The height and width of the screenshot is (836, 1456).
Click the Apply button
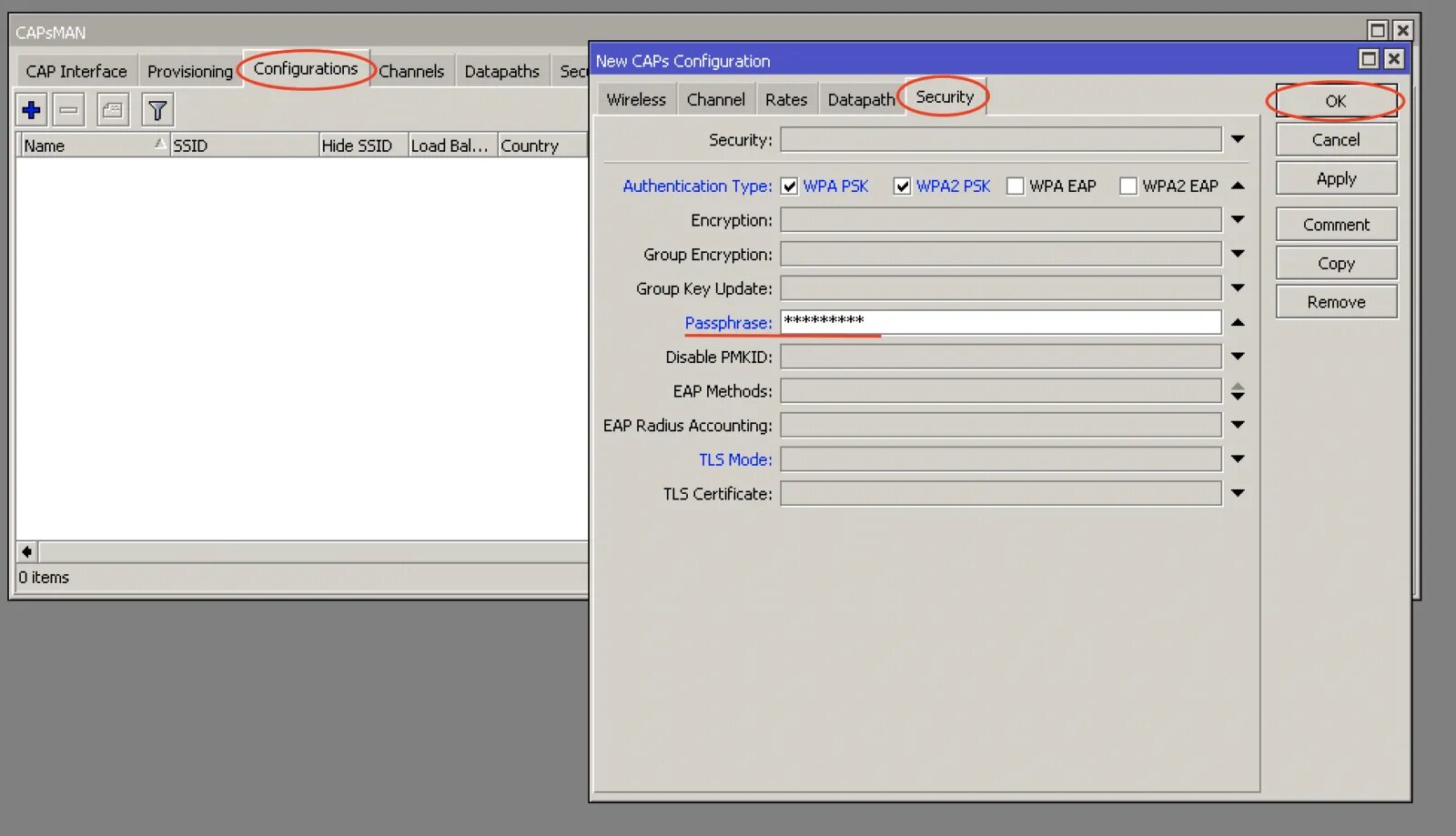(x=1336, y=178)
